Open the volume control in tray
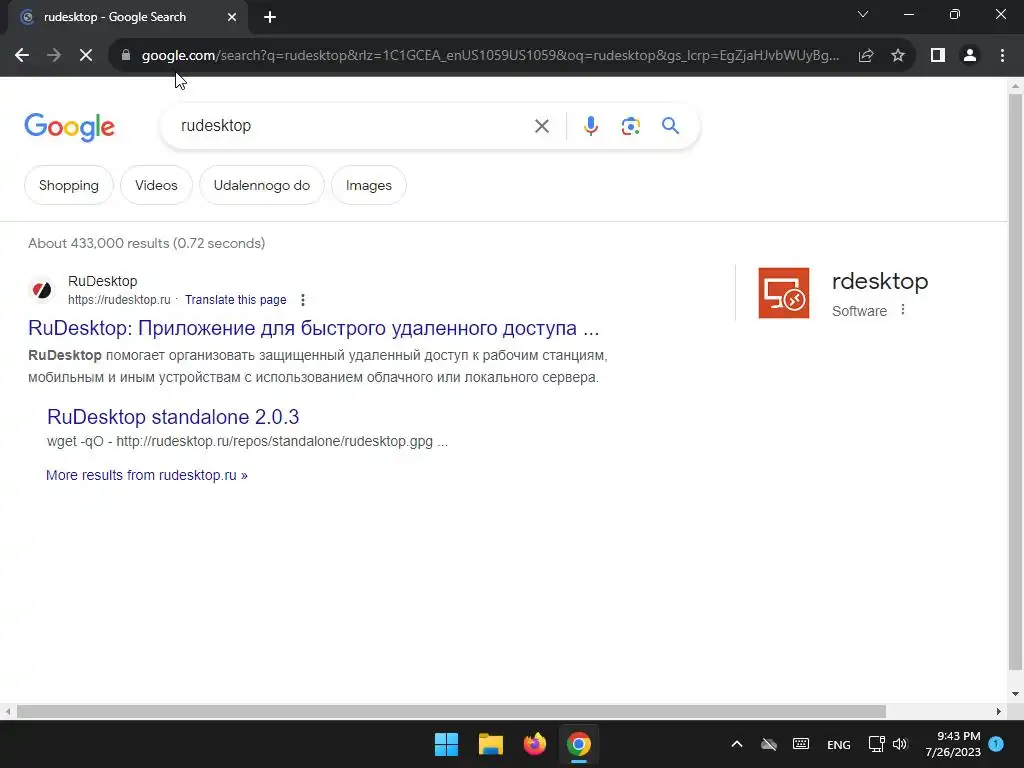This screenshot has height=768, width=1024. pos(900,744)
